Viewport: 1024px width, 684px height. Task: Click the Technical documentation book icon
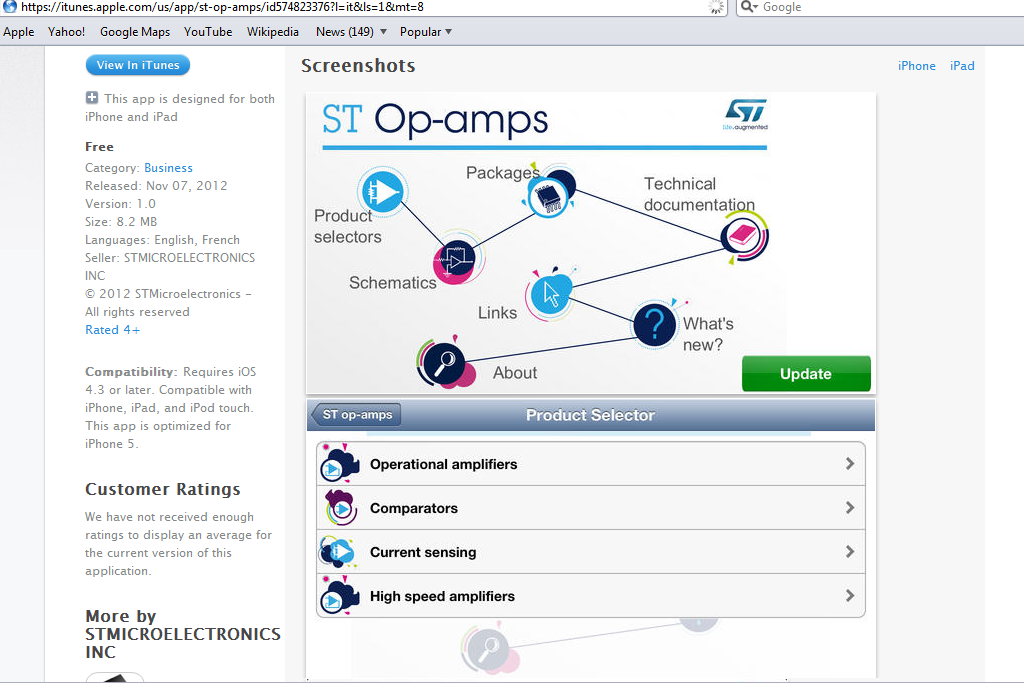[x=744, y=236]
